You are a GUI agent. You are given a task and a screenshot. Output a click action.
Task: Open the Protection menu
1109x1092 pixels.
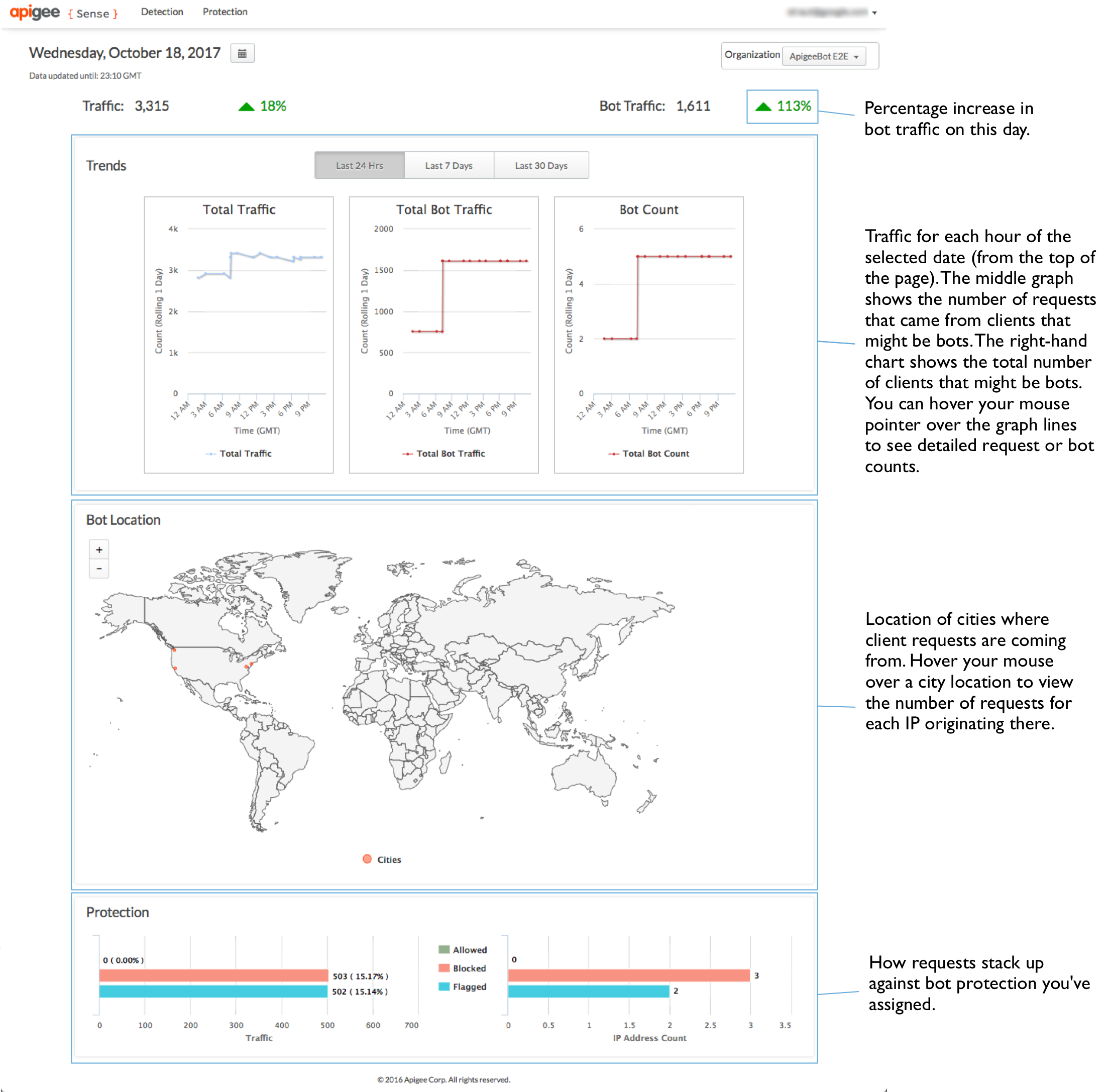point(225,12)
